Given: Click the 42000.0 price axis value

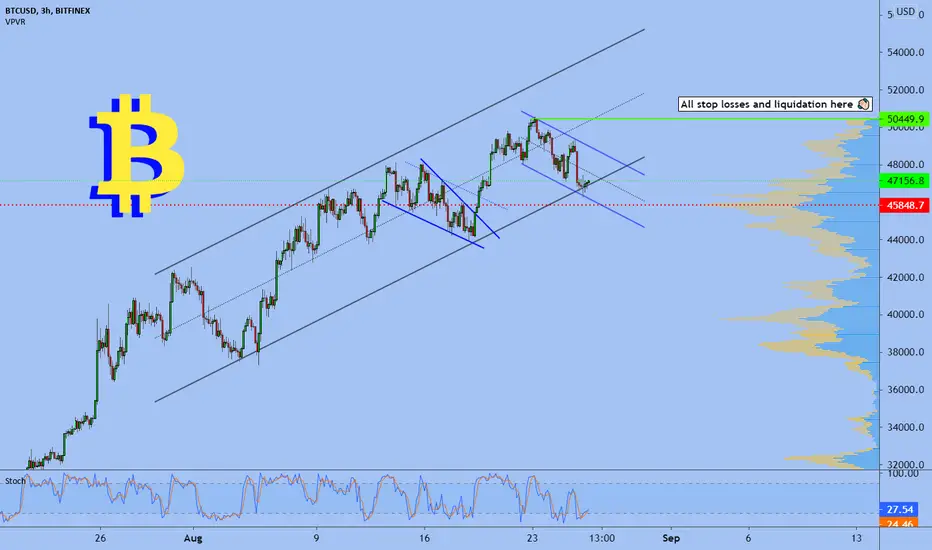Looking at the screenshot, I should 905,277.
